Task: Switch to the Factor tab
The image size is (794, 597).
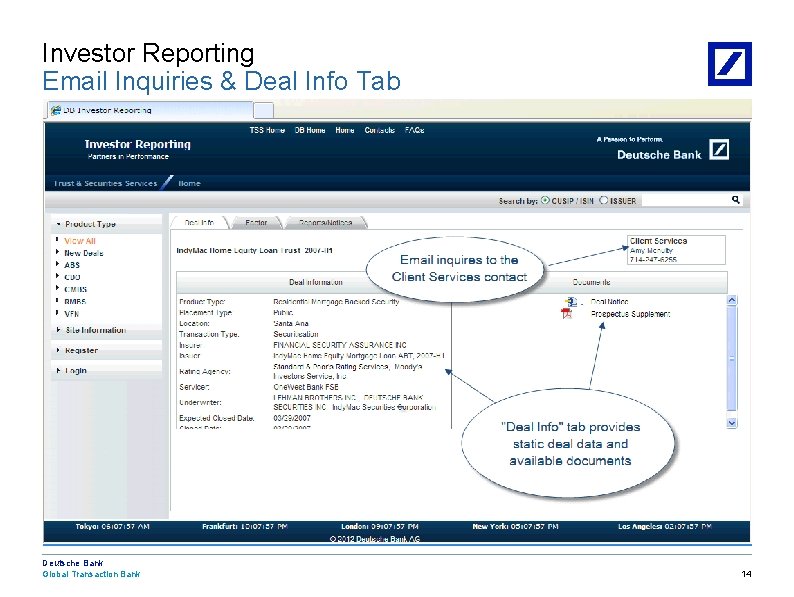Action: (x=256, y=222)
